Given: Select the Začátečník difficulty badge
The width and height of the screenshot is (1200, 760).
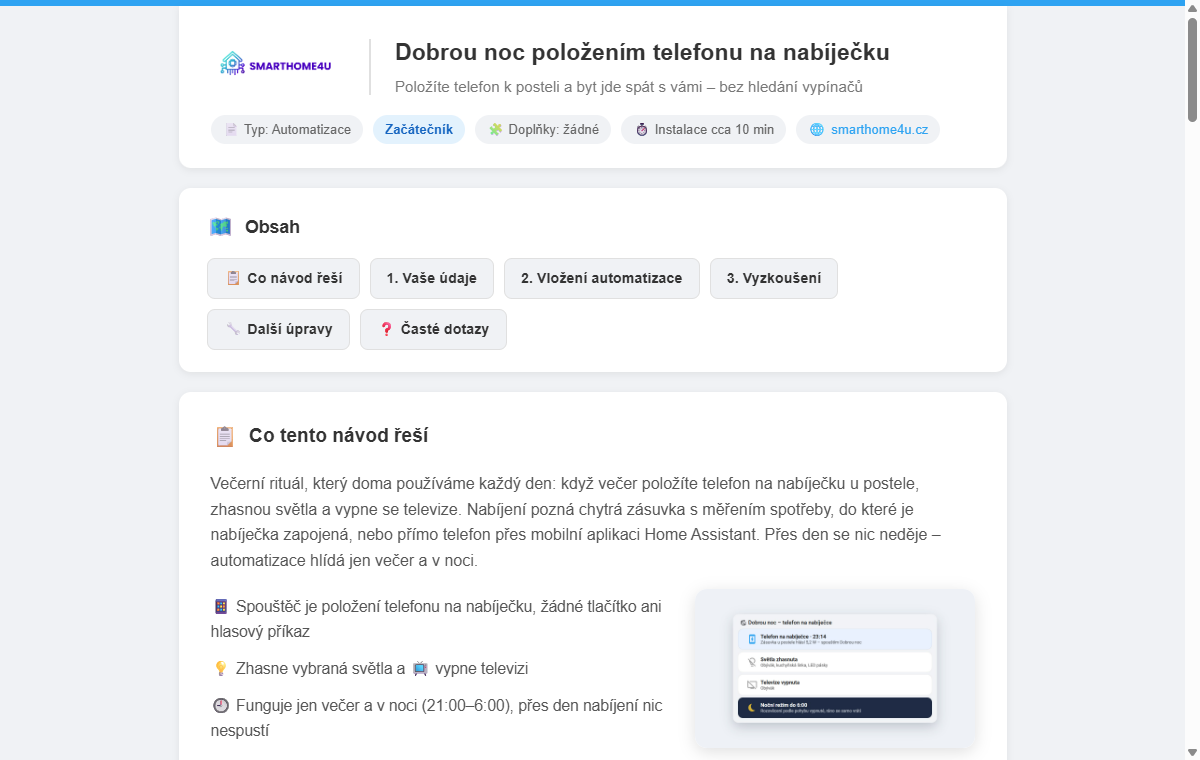Looking at the screenshot, I should coord(419,130).
